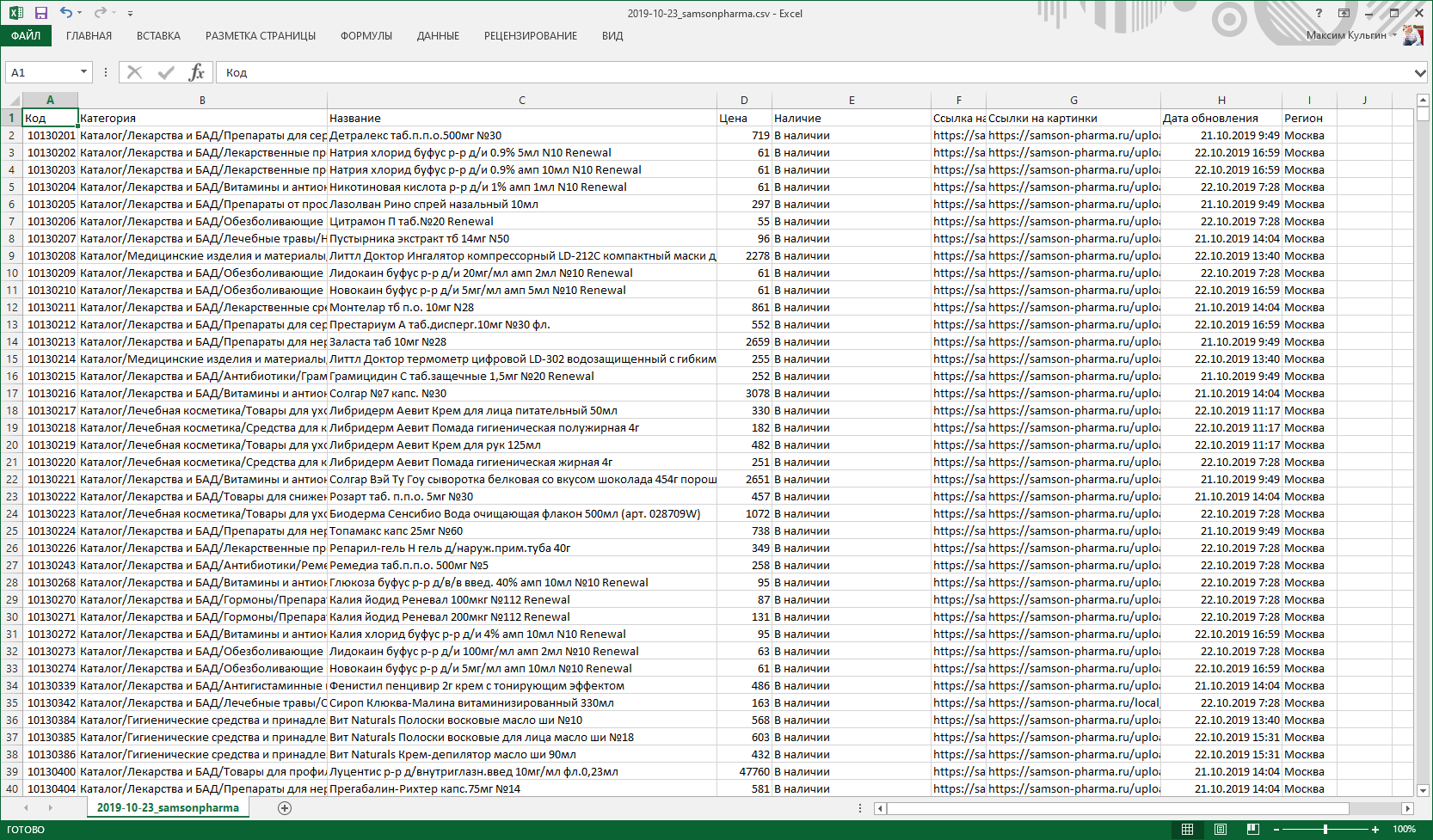Click the Insert Function fx icon
The width and height of the screenshot is (1433, 840).
(x=196, y=72)
